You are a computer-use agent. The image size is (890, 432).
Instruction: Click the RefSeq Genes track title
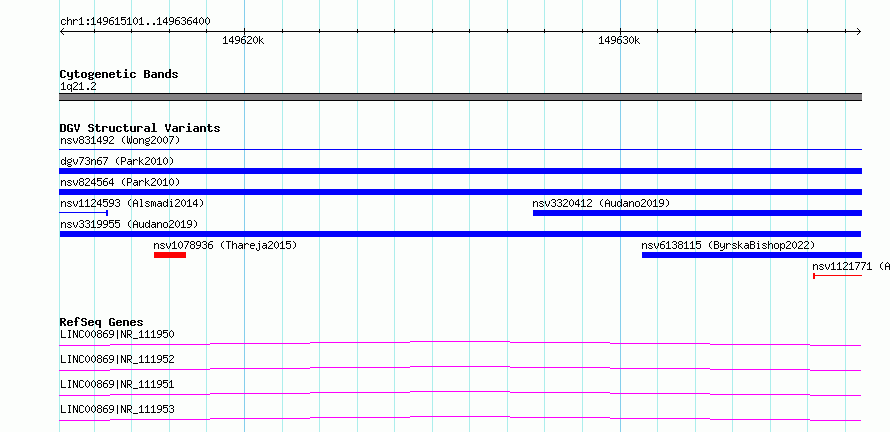pos(101,322)
